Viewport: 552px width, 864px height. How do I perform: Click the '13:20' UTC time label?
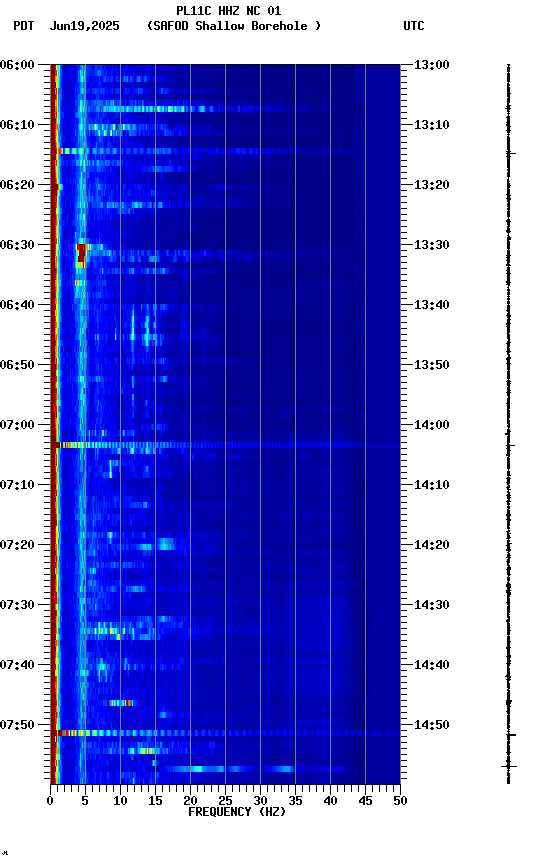click(432, 185)
